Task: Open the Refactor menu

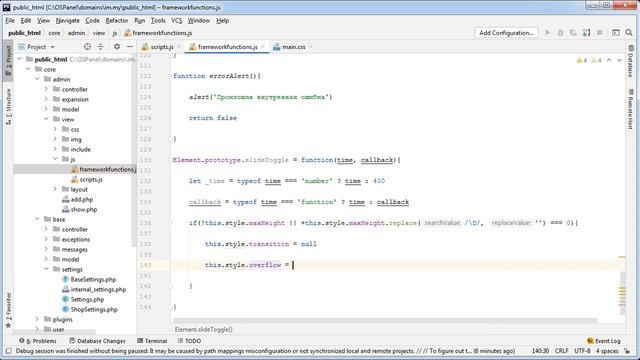Action: pyautogui.click(x=117, y=20)
